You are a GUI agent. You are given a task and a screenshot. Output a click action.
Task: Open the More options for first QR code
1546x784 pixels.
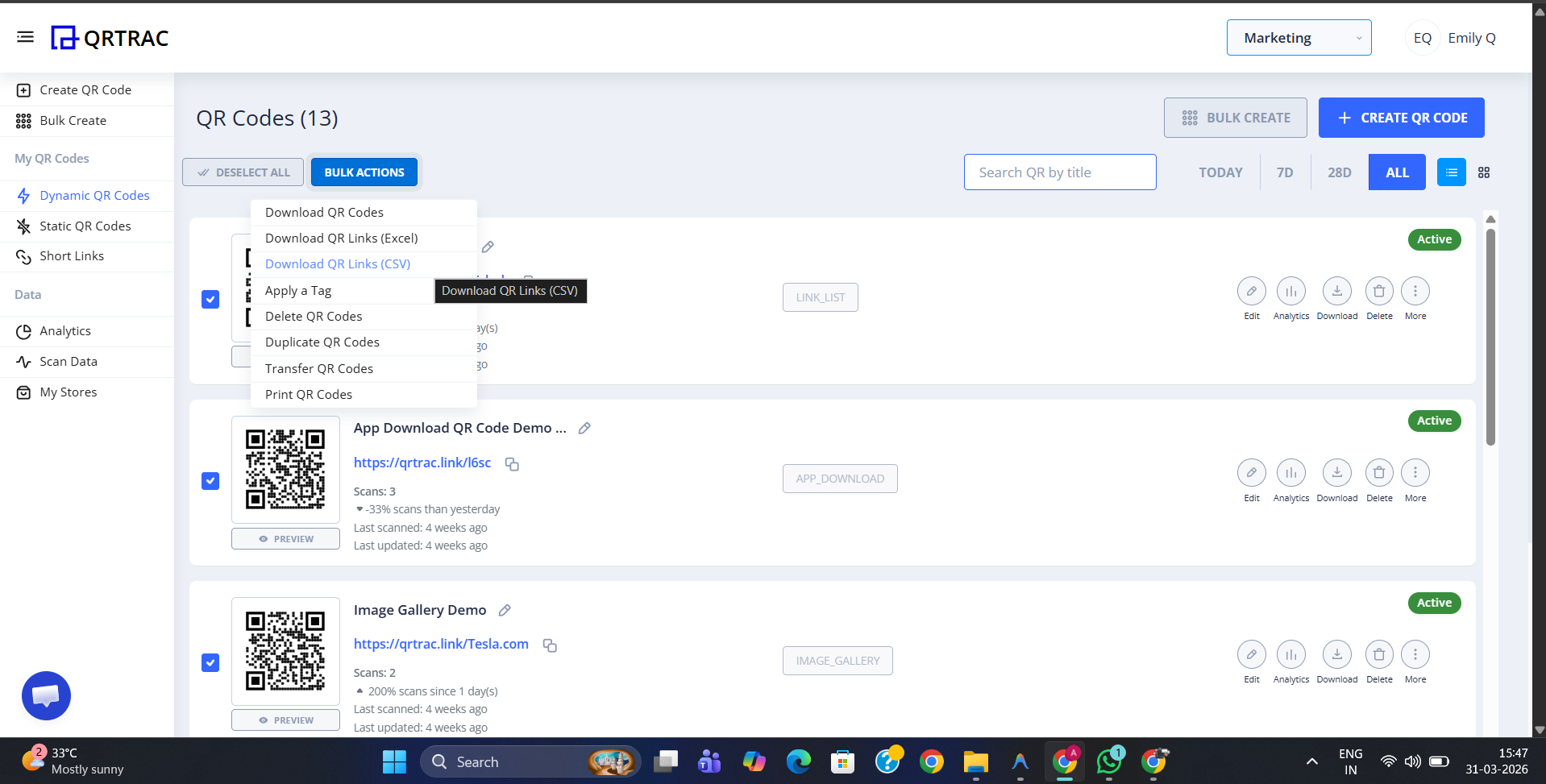click(x=1415, y=291)
